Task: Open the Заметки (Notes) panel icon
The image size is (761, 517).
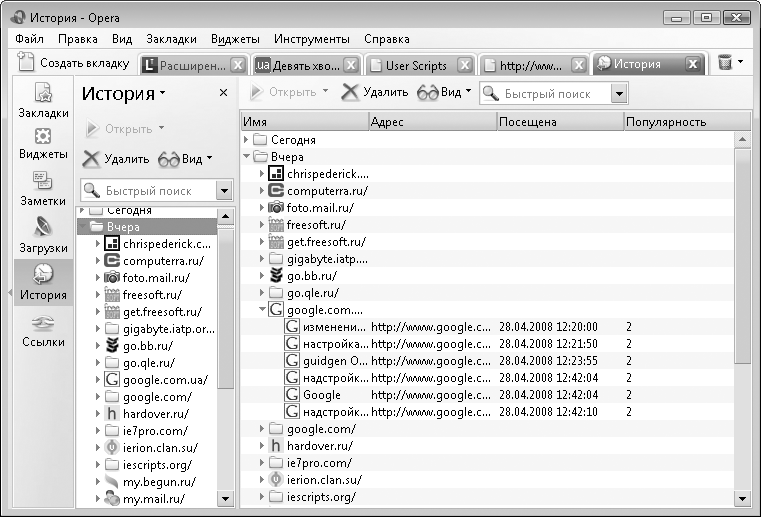Action: pos(43,188)
